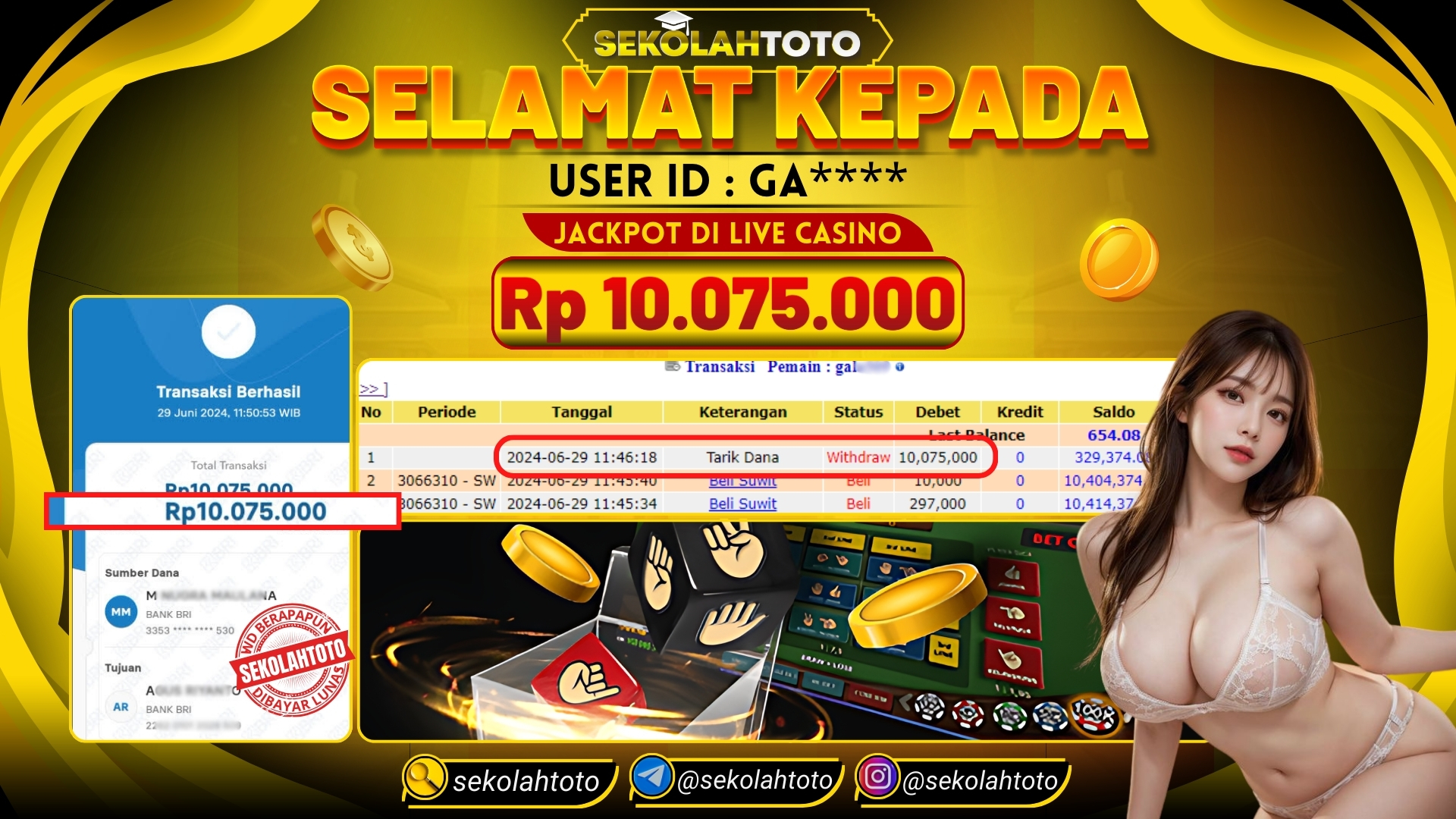This screenshot has width=1456, height=819.
Task: Click the yellow magnifier search icon
Action: click(x=425, y=777)
